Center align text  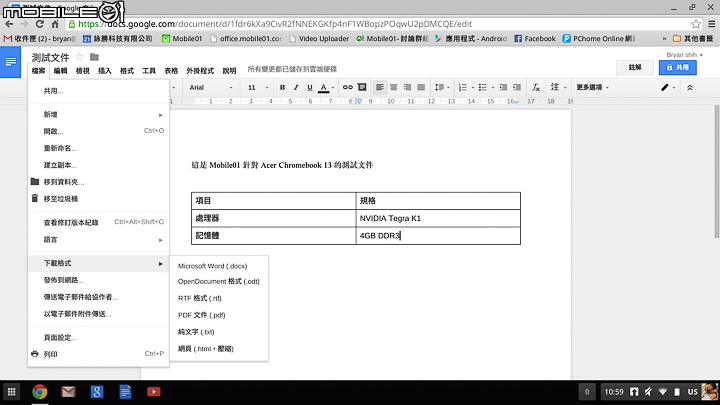pos(394,87)
